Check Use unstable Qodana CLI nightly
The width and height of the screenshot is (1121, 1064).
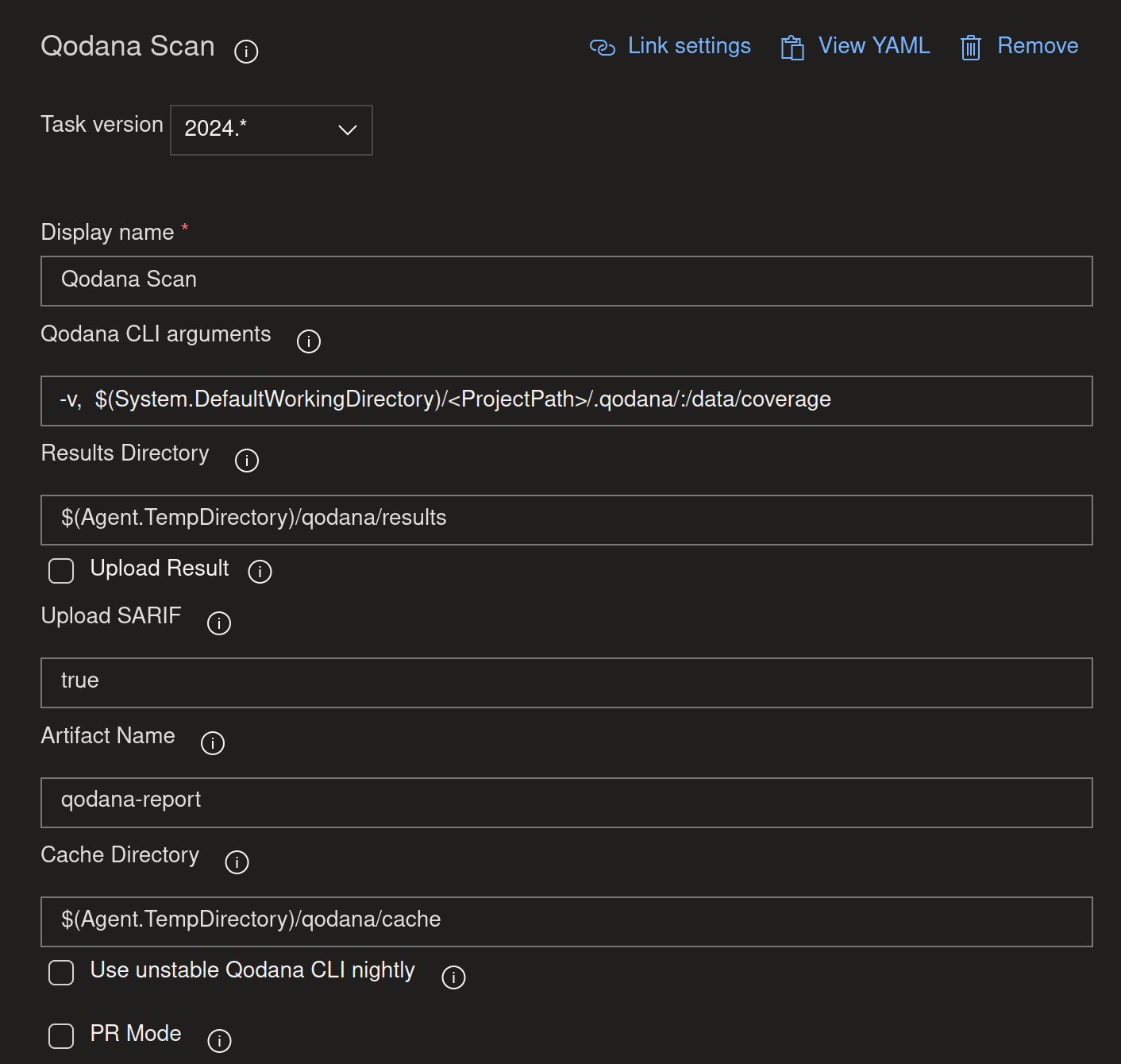click(61, 973)
